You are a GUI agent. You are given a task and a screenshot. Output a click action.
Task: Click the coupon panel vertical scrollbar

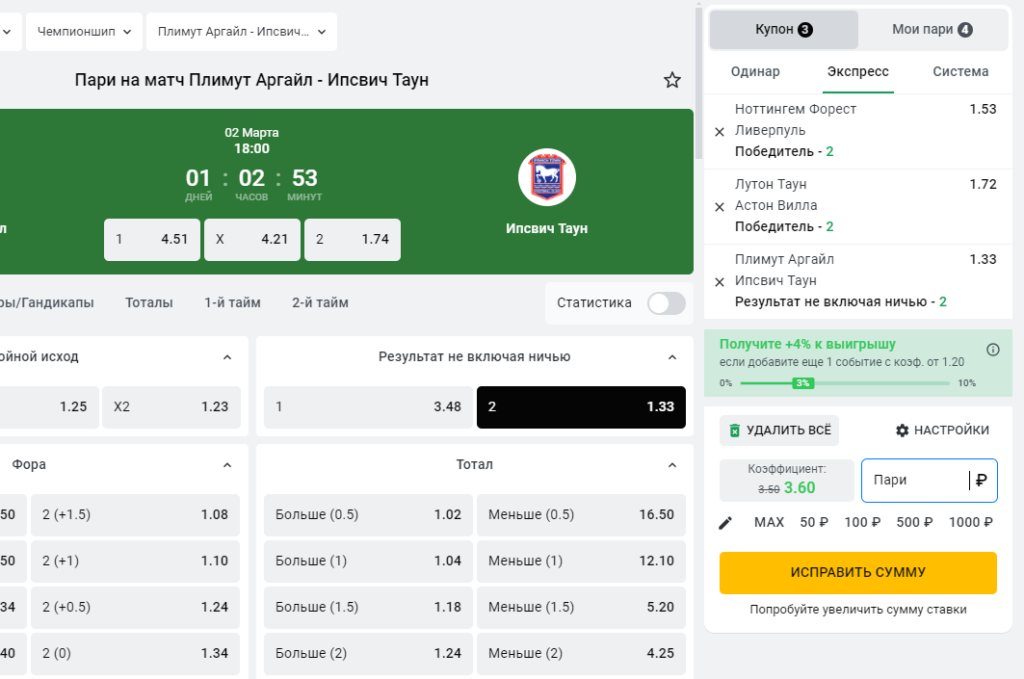[698, 82]
